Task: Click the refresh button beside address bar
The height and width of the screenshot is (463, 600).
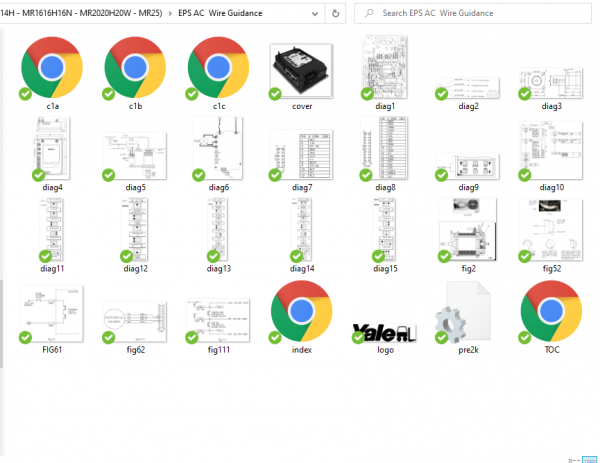Action: pyautogui.click(x=335, y=13)
